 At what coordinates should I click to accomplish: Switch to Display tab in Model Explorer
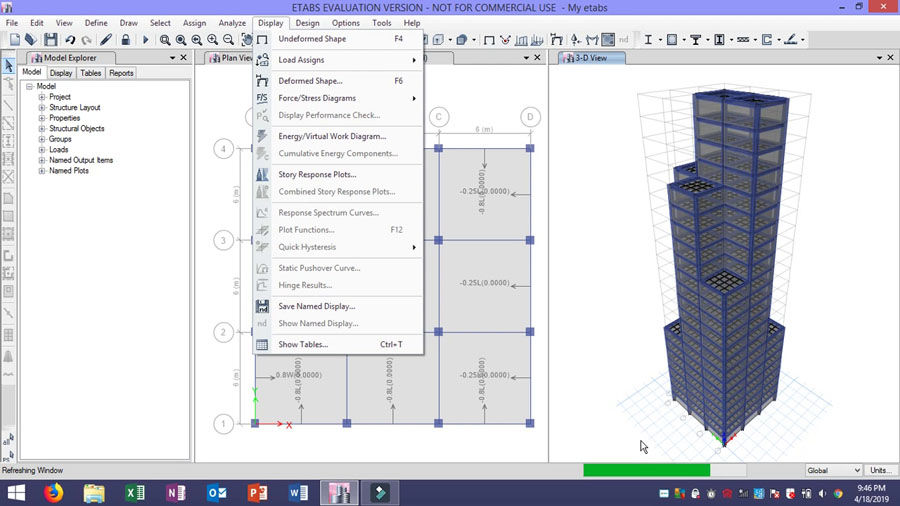click(61, 73)
